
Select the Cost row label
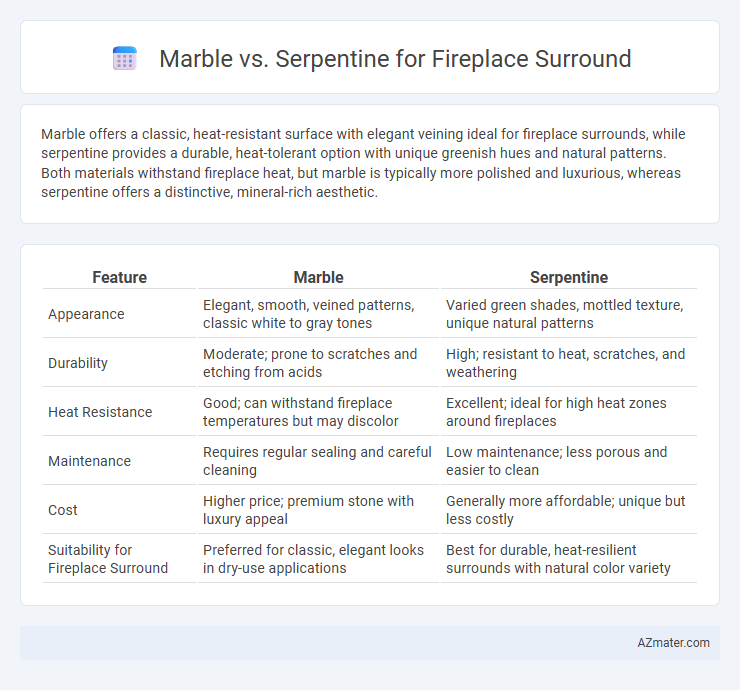[63, 510]
